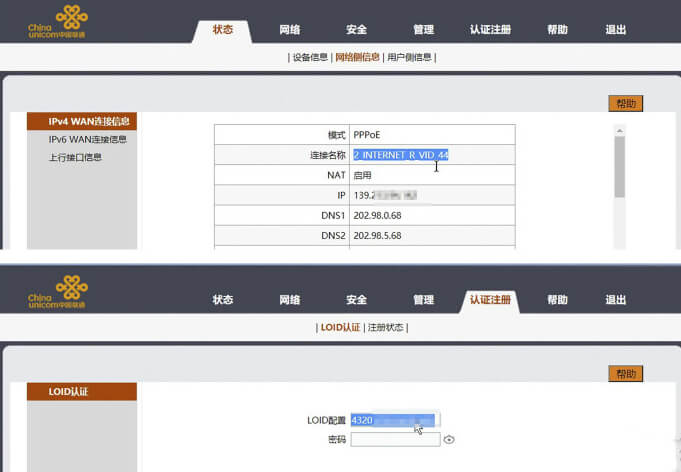Screen dimensions: 681x472
Task: Click scrollbar up arrow beside WAN table
Action: (x=620, y=131)
